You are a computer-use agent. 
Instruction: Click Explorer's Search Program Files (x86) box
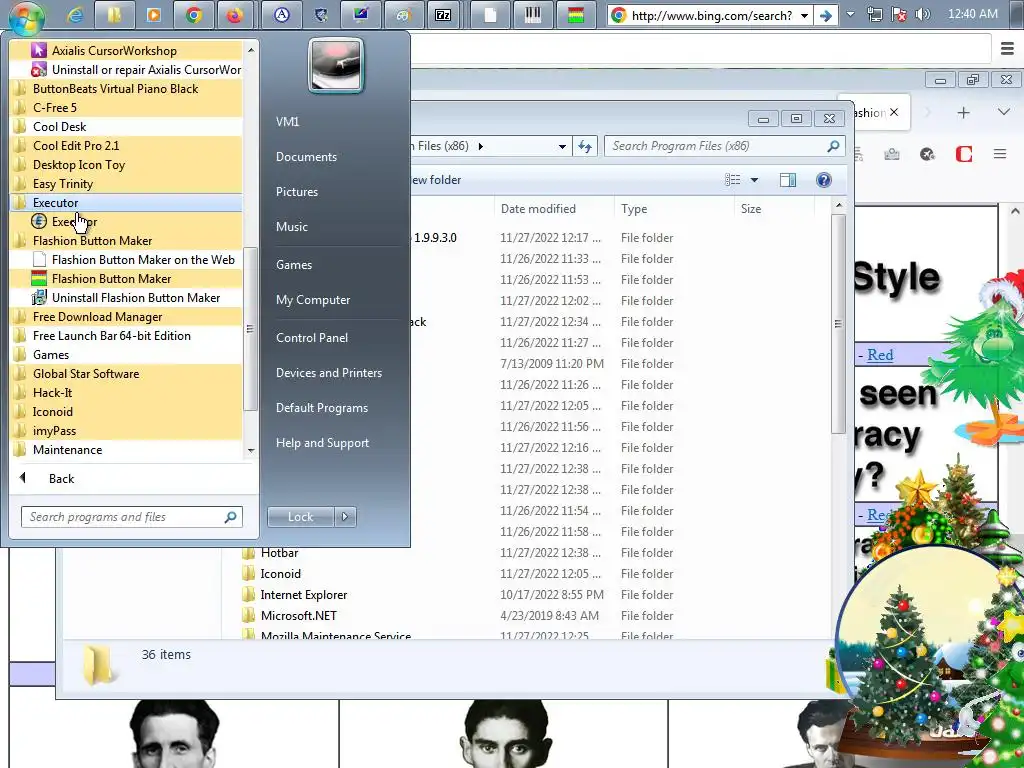(725, 146)
